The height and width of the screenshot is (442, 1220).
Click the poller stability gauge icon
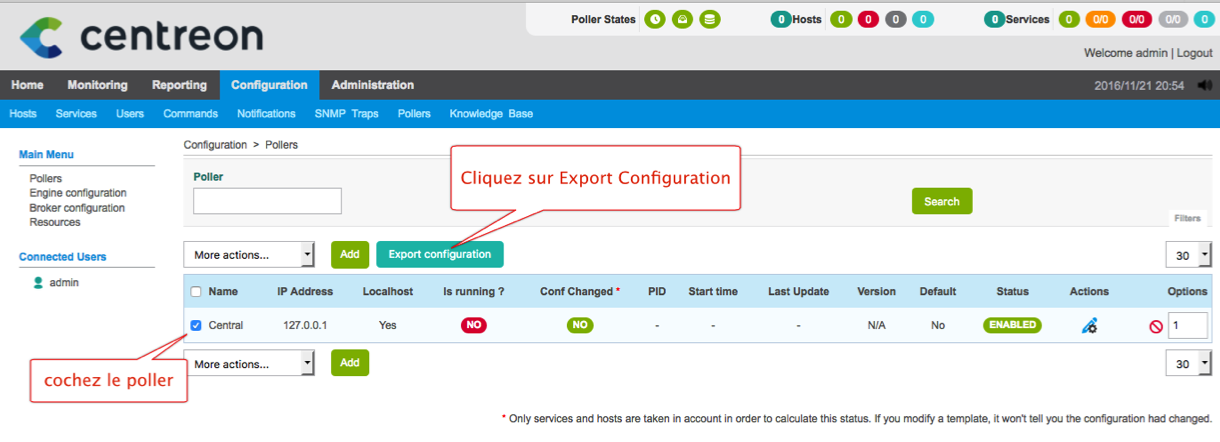click(682, 19)
